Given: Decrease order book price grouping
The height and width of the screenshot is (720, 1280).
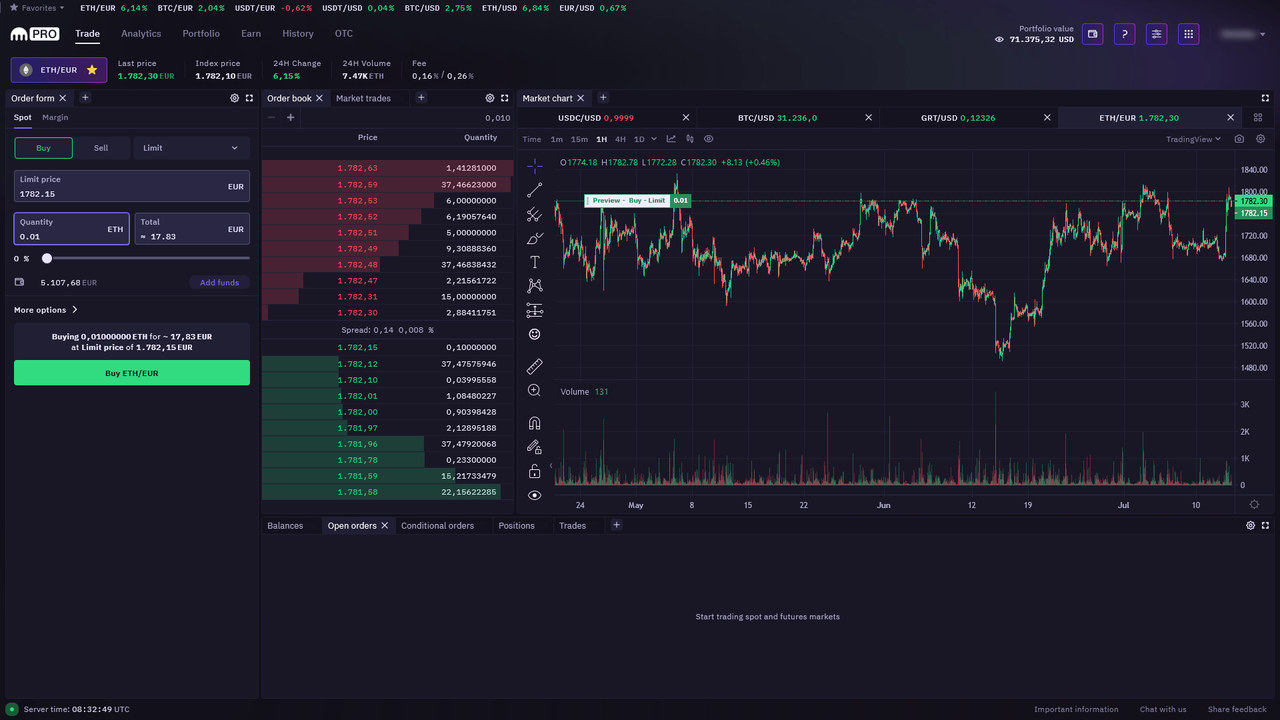Looking at the screenshot, I should 271,118.
